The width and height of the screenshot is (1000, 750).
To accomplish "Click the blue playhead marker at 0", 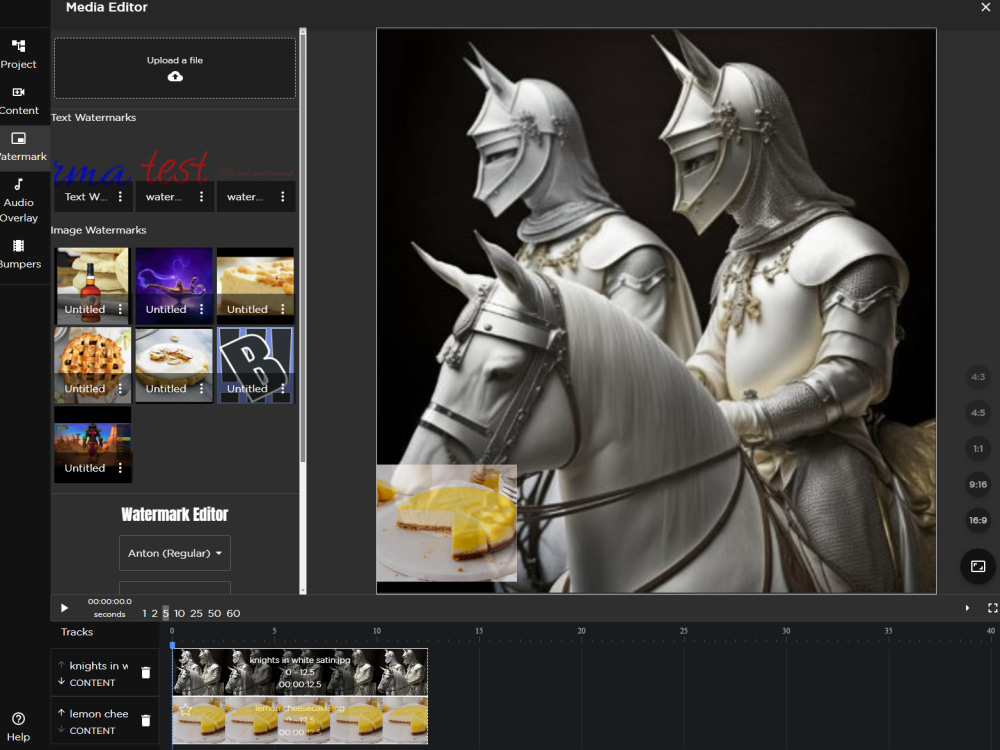I will [x=172, y=645].
